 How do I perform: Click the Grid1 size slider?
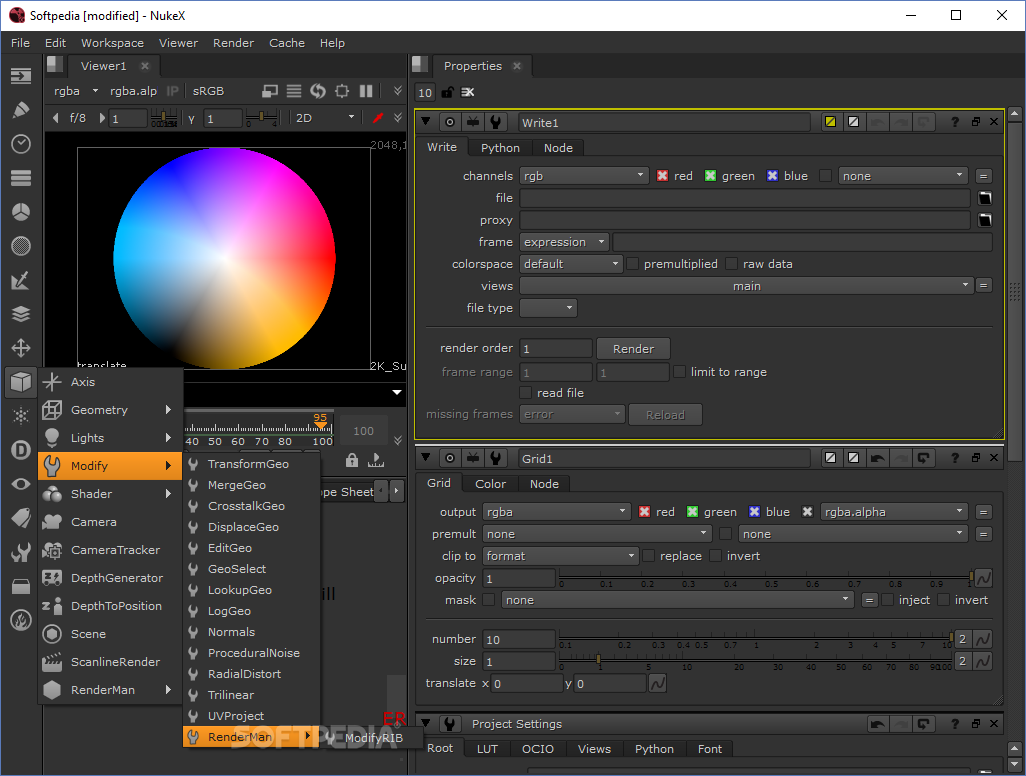point(756,661)
